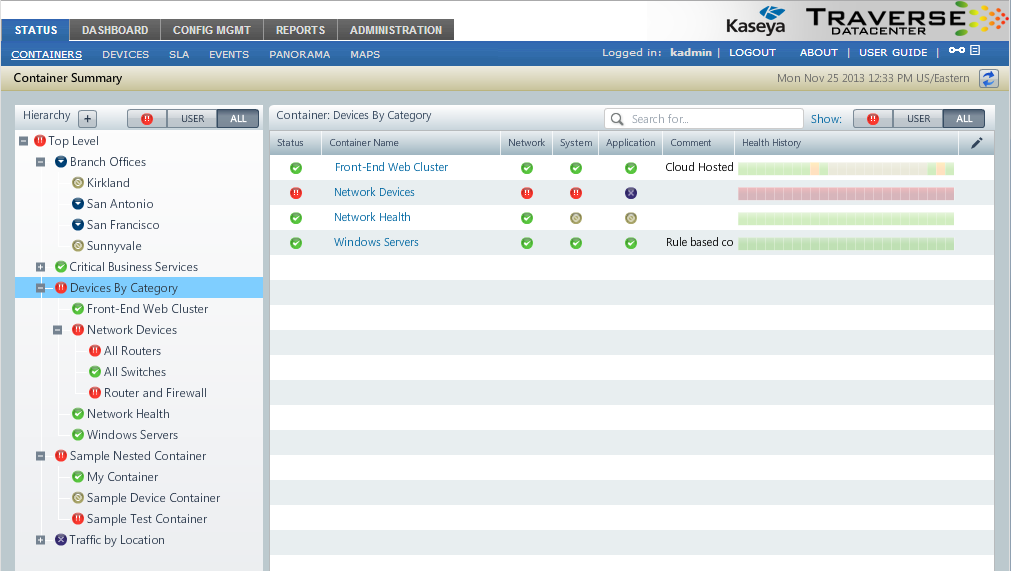This screenshot has width=1011, height=571.
Task: Click the Application status icon for Network Devices
Action: click(x=631, y=193)
